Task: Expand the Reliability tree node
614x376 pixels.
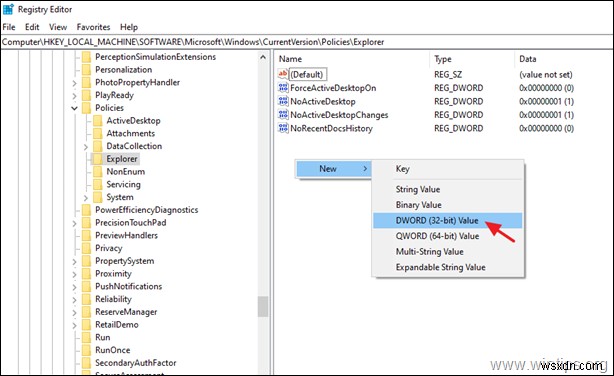Action: tap(74, 300)
